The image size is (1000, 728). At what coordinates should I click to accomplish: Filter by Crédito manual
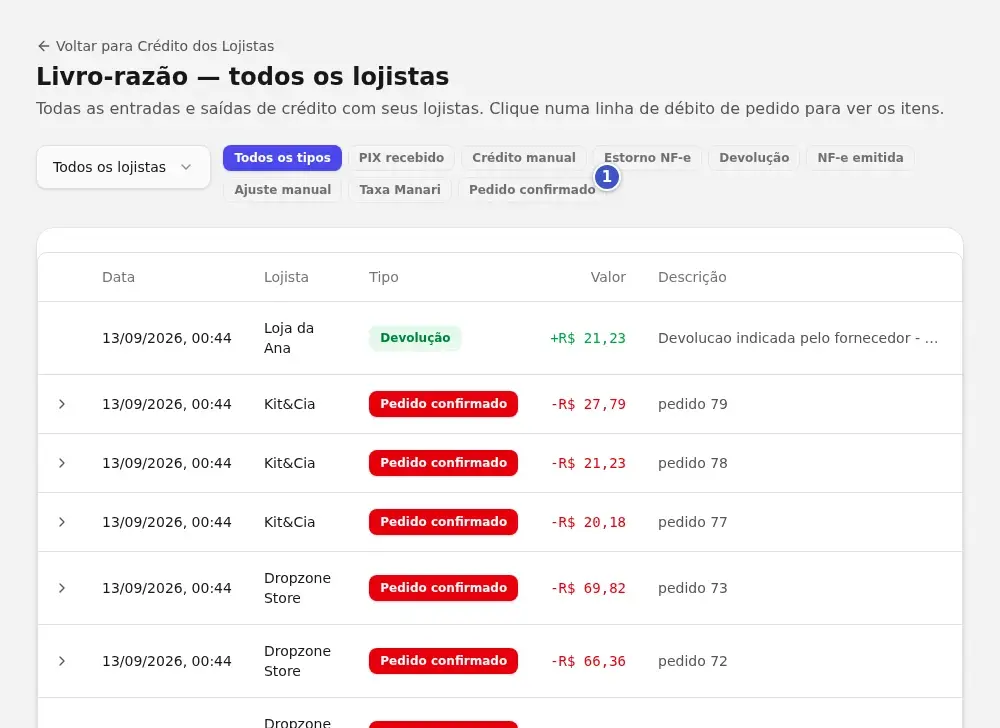[524, 157]
